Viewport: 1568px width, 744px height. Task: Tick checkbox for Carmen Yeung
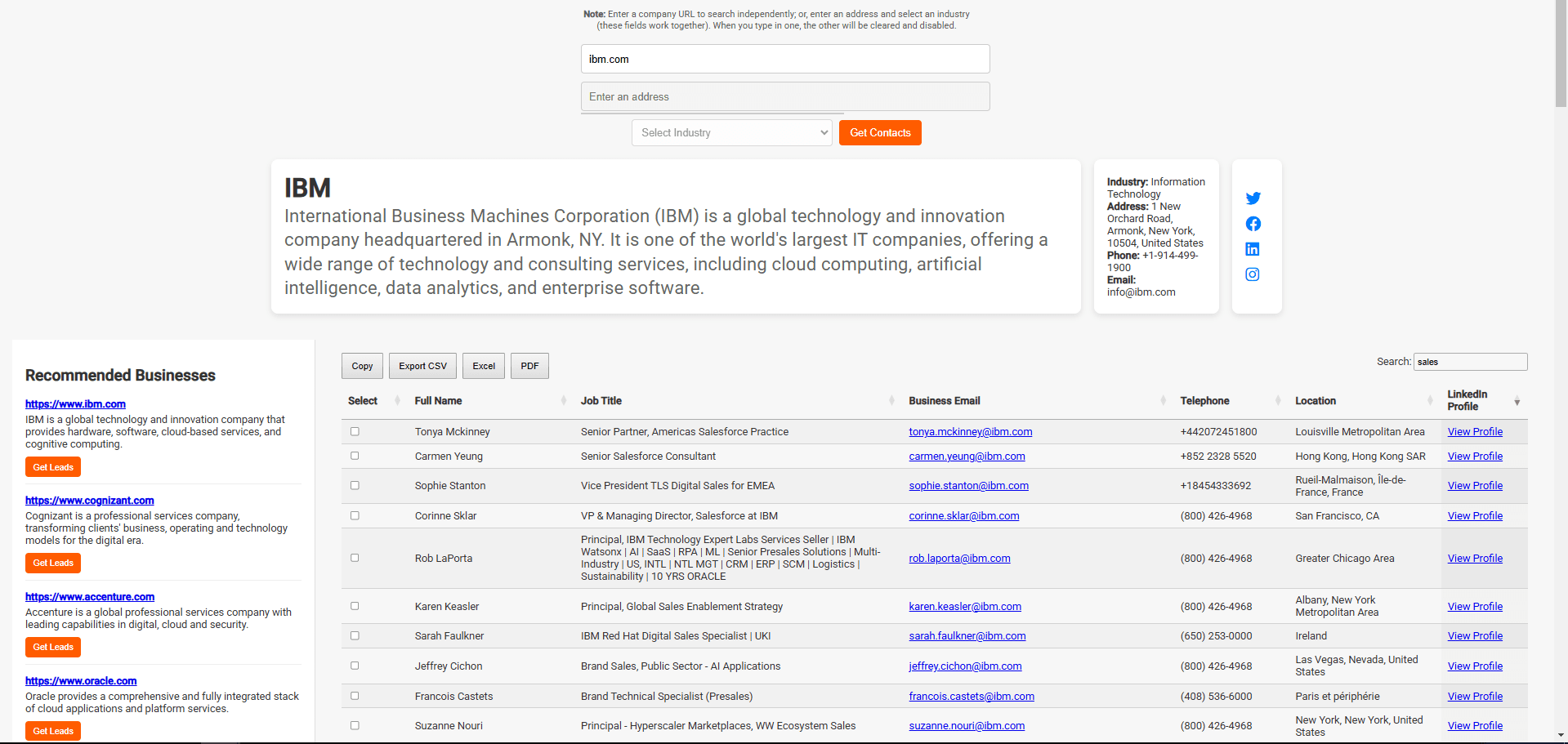point(355,456)
